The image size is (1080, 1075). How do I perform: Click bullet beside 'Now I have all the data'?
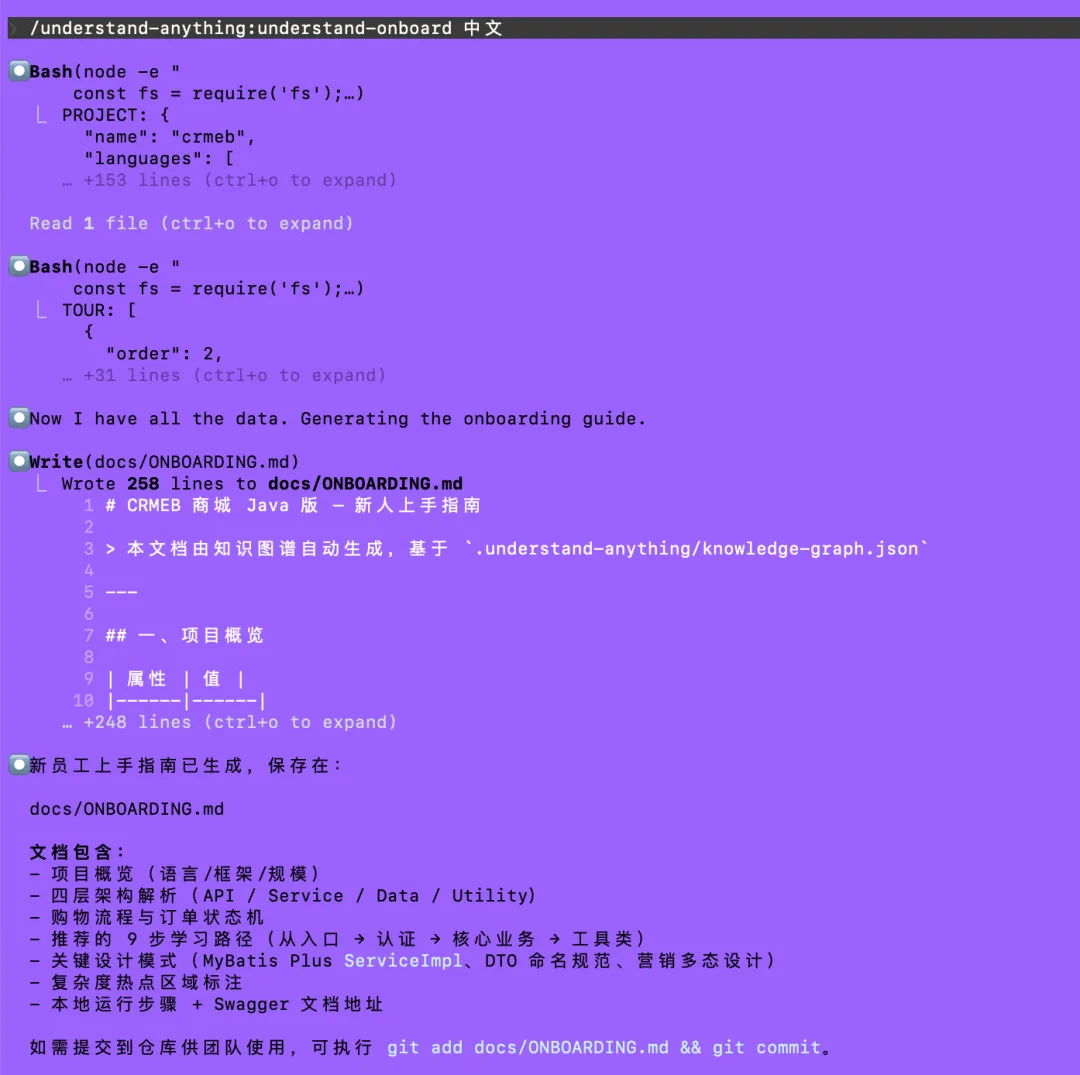click(x=19, y=417)
